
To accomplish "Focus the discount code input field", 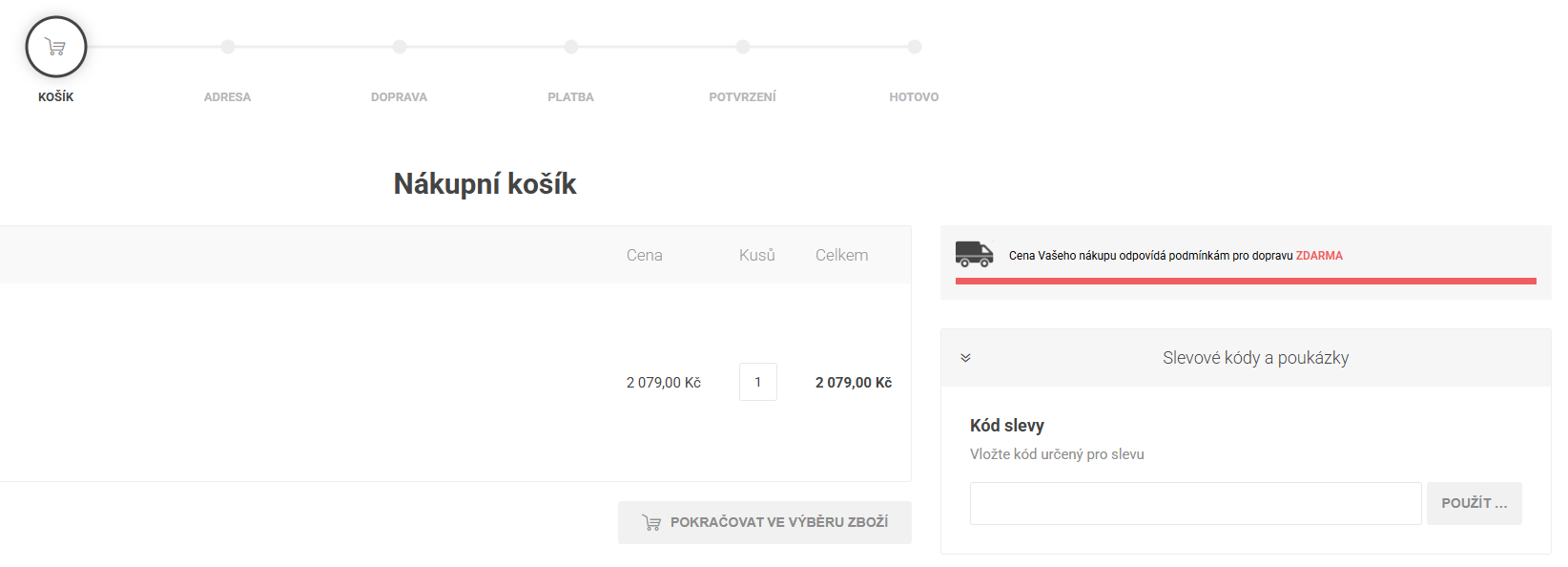I will pos(1195,503).
